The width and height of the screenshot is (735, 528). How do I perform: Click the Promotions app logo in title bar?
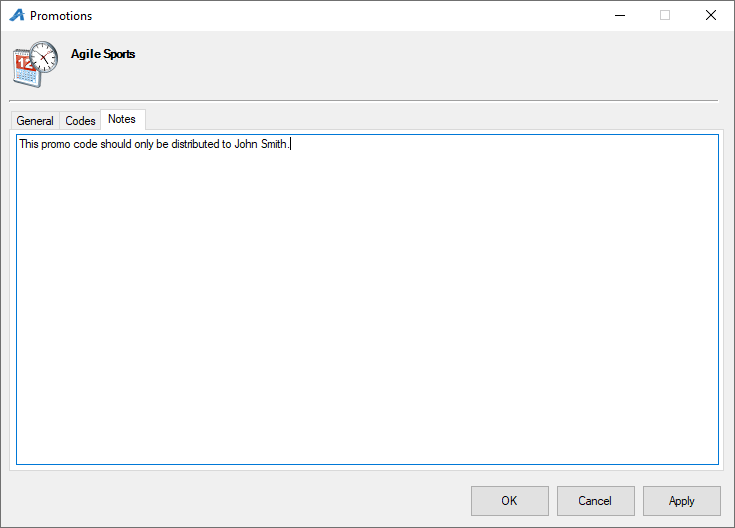(x=17, y=15)
